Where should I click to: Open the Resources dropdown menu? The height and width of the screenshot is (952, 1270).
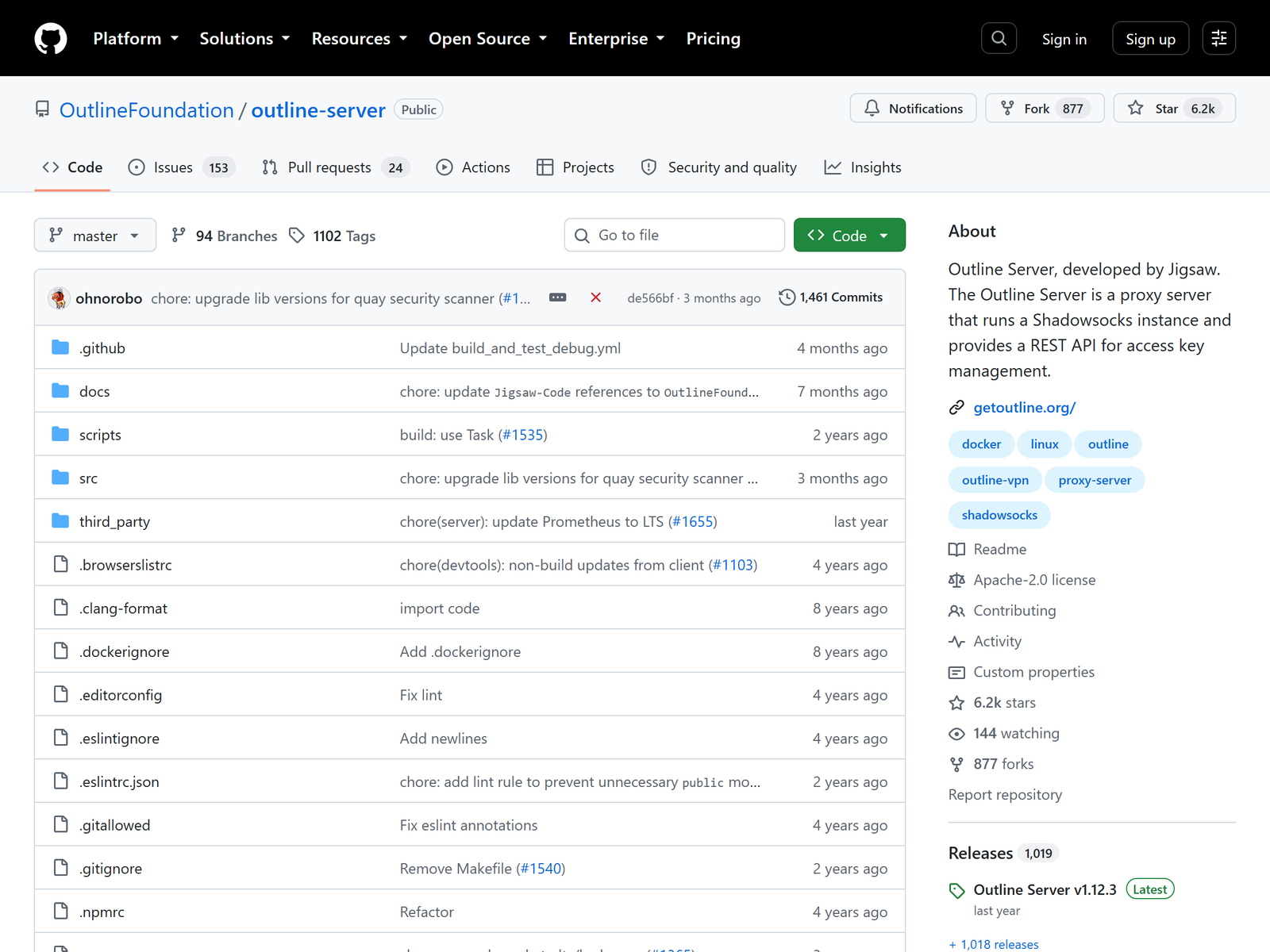360,38
